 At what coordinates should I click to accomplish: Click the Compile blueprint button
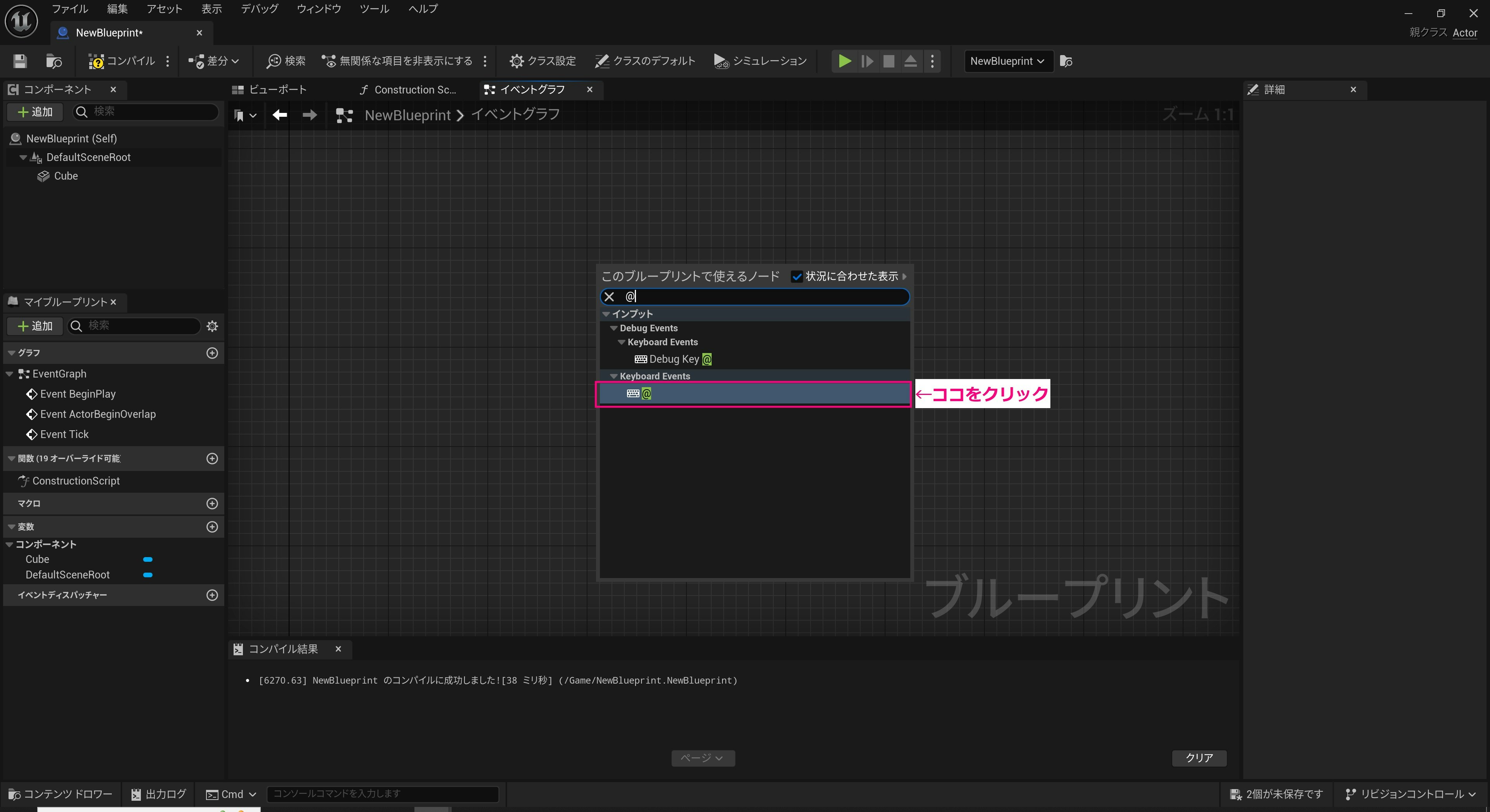tap(121, 61)
